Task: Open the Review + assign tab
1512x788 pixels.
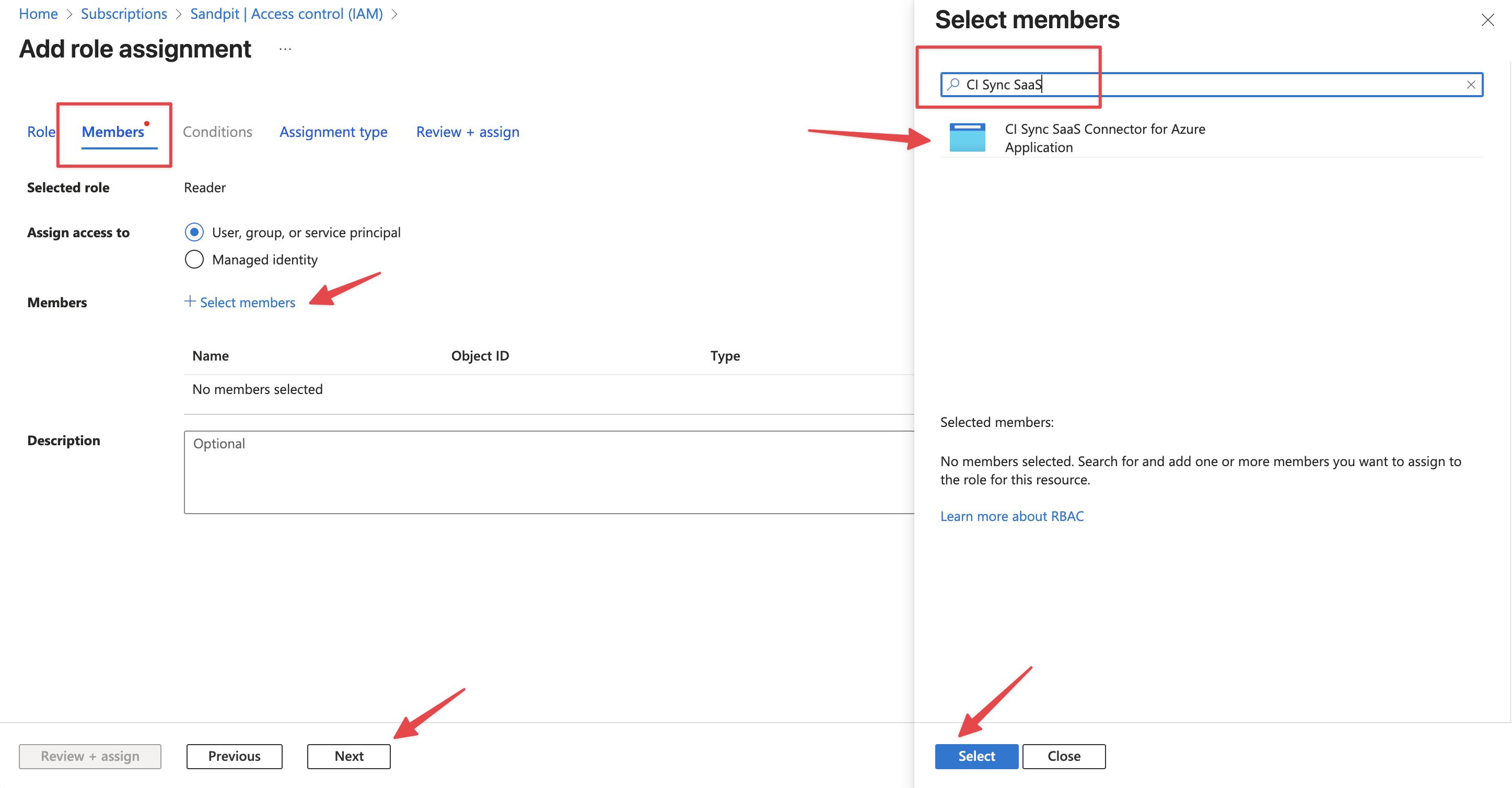Action: click(468, 132)
